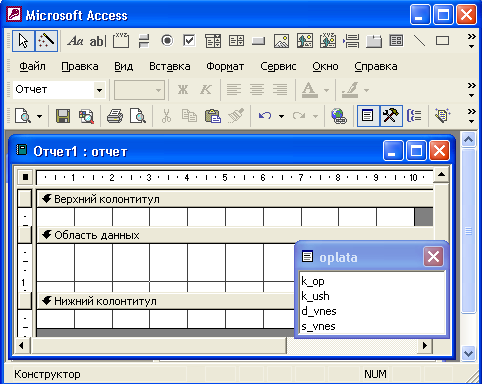Select the Image tool
Screen dimensions: 482x384
[x=281, y=41]
